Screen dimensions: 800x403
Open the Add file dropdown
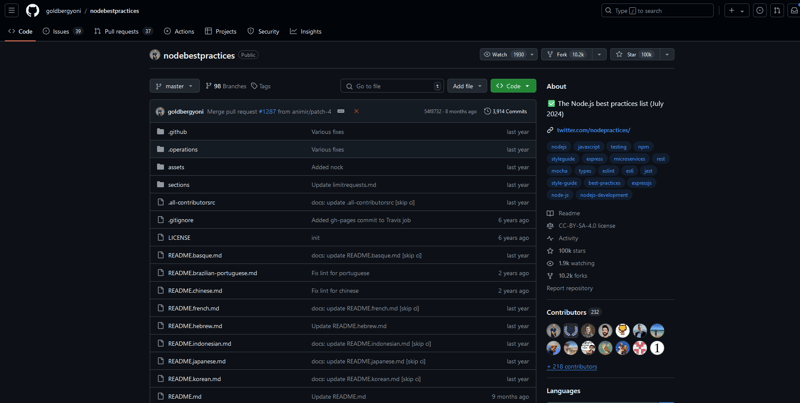(x=467, y=86)
